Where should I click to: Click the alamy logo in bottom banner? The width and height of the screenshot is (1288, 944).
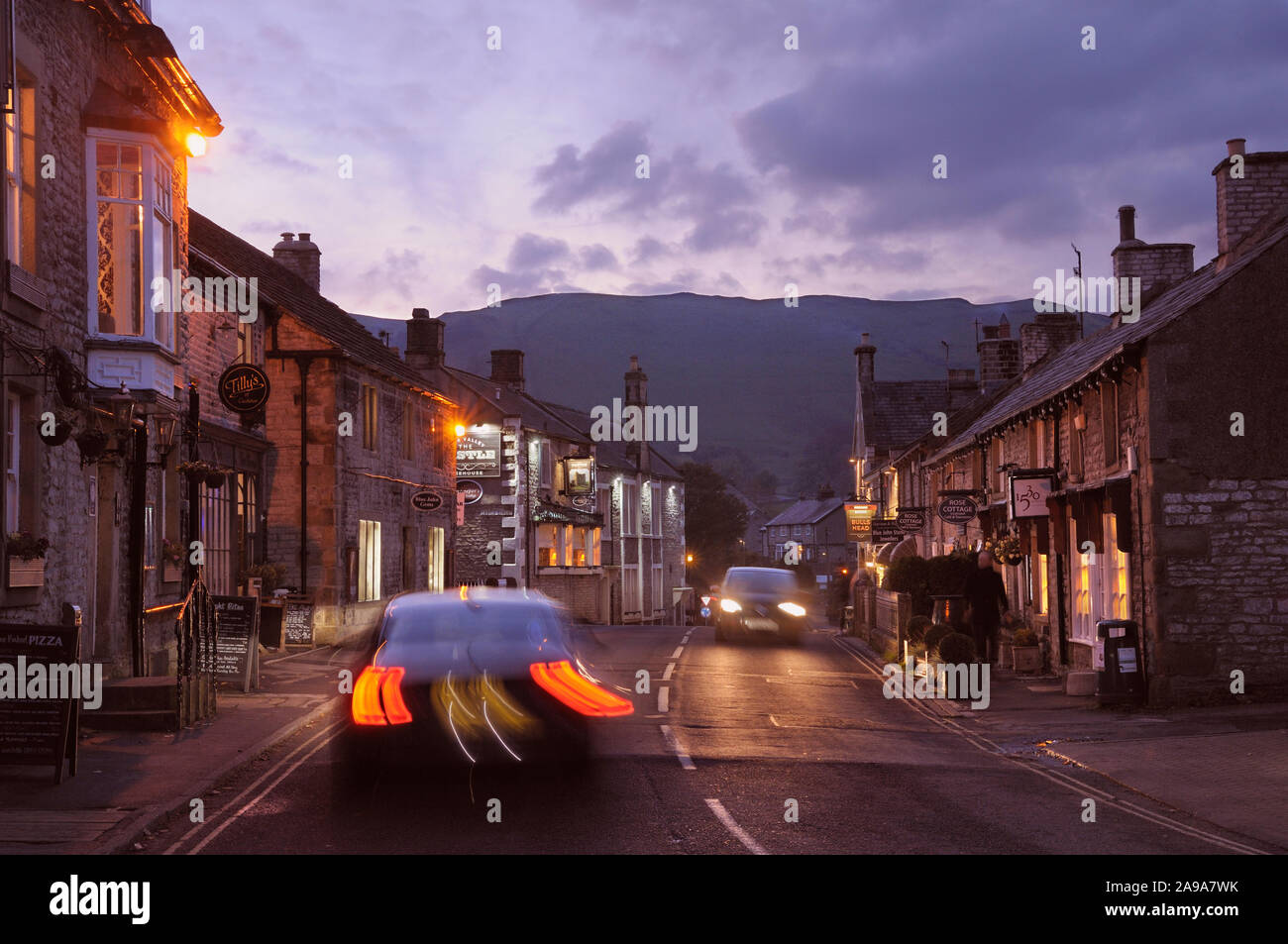(x=100, y=899)
